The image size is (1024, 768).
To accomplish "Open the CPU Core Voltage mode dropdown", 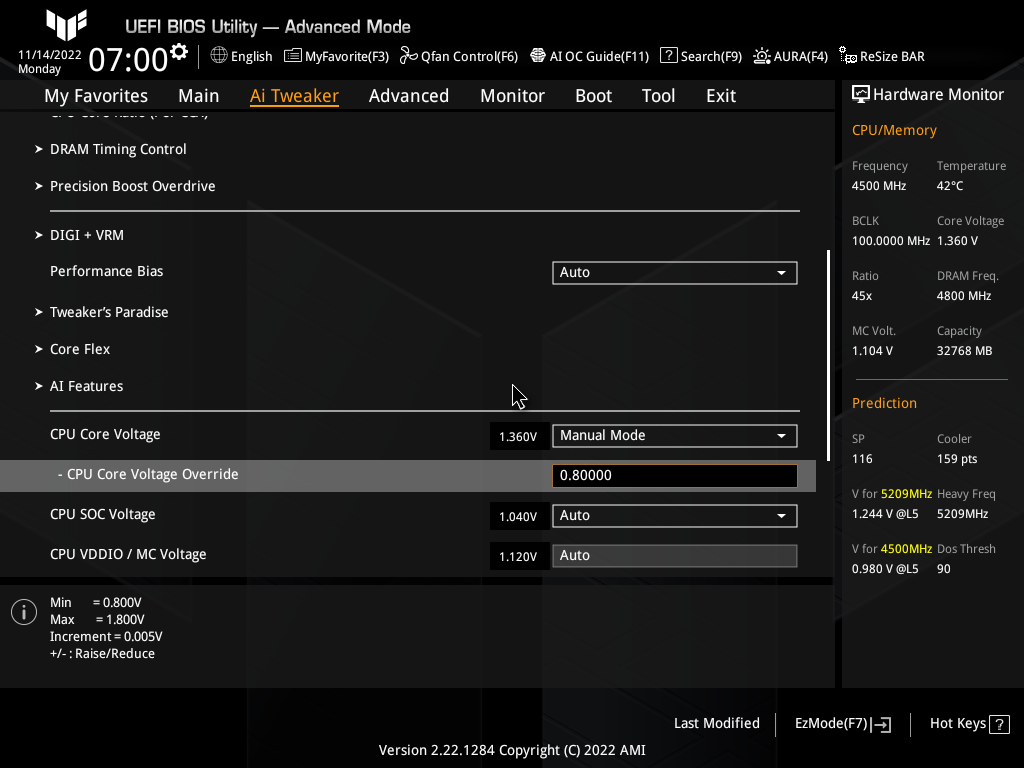I will [674, 435].
